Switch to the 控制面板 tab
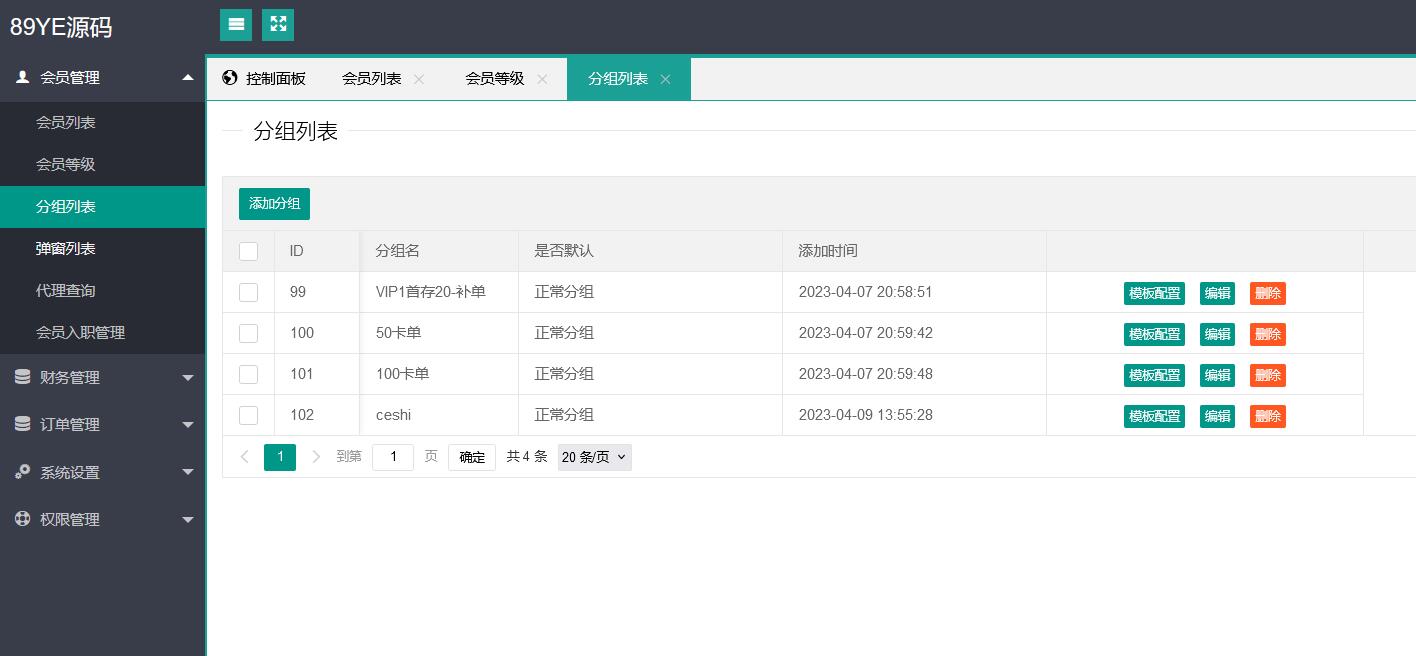The image size is (1416, 656). tap(264, 79)
